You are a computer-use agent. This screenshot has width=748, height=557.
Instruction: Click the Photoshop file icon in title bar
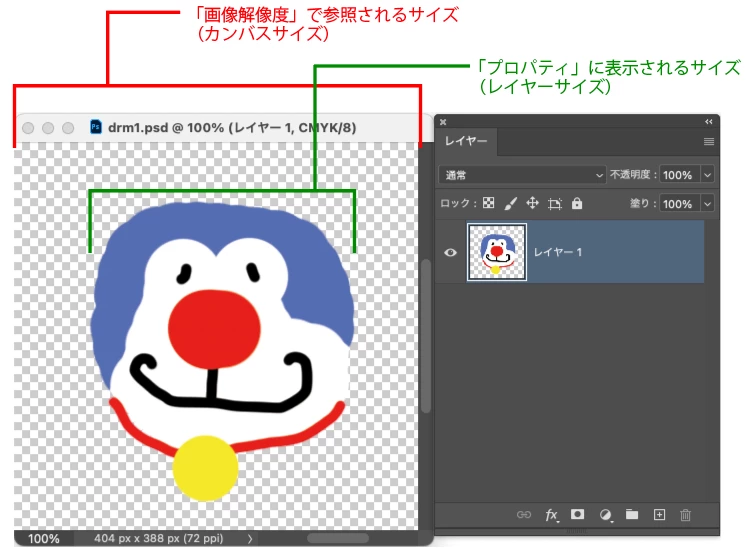click(x=96, y=127)
